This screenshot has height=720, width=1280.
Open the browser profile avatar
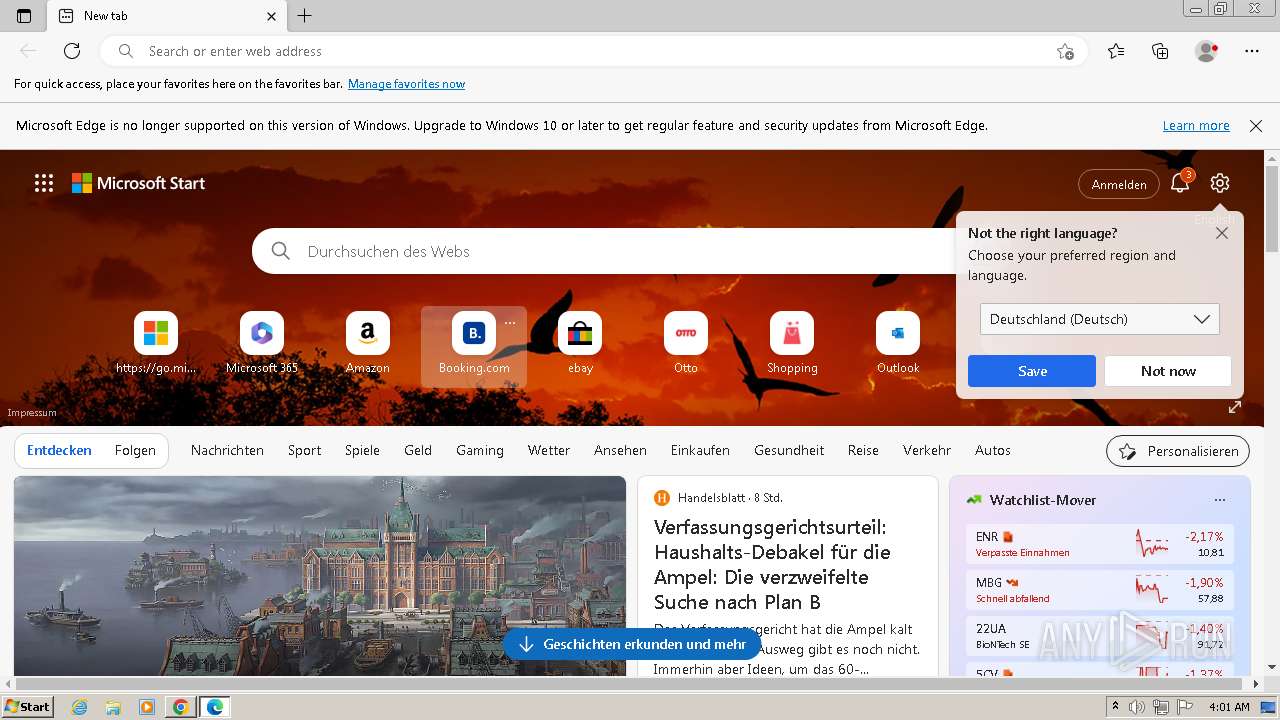(1206, 51)
